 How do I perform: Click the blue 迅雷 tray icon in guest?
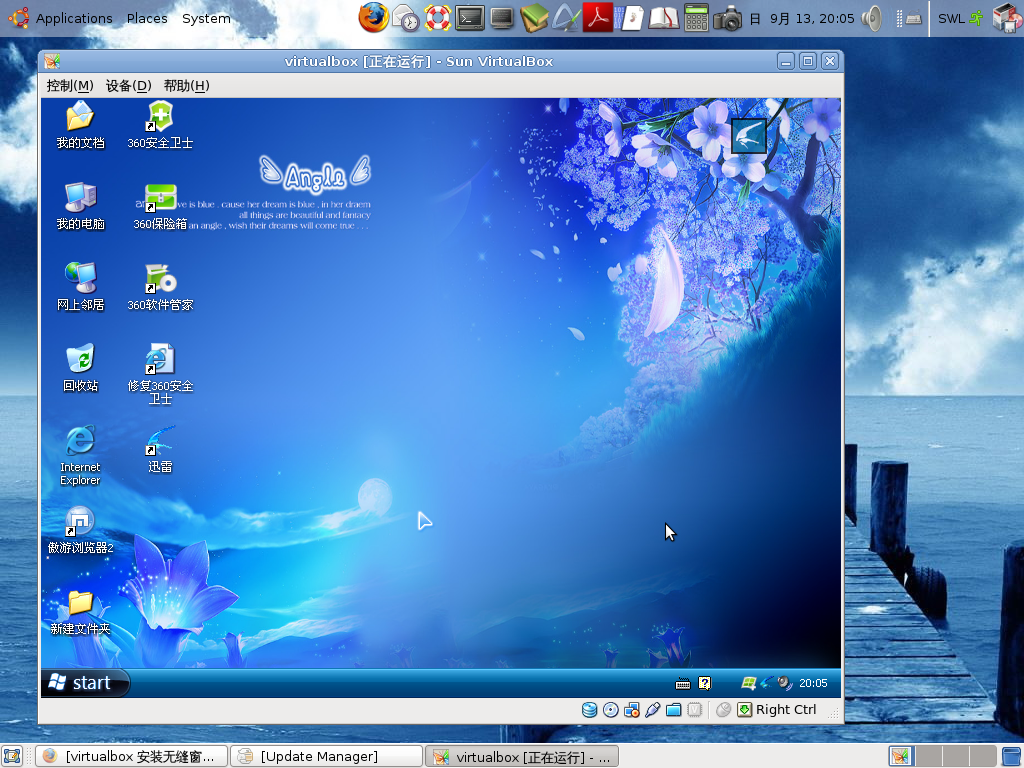pos(766,682)
